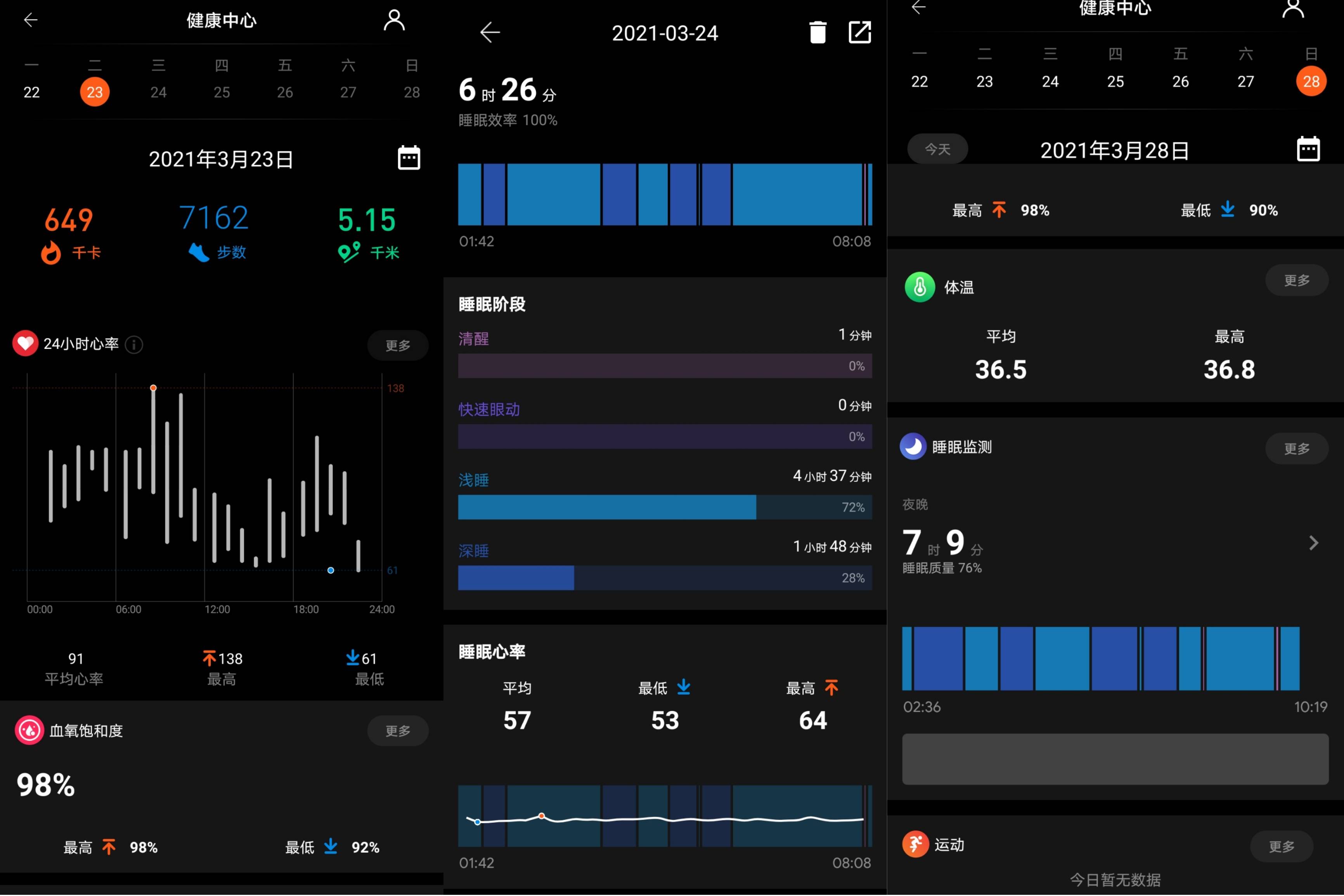
Task: Tap the distance location pin icon
Action: (348, 252)
